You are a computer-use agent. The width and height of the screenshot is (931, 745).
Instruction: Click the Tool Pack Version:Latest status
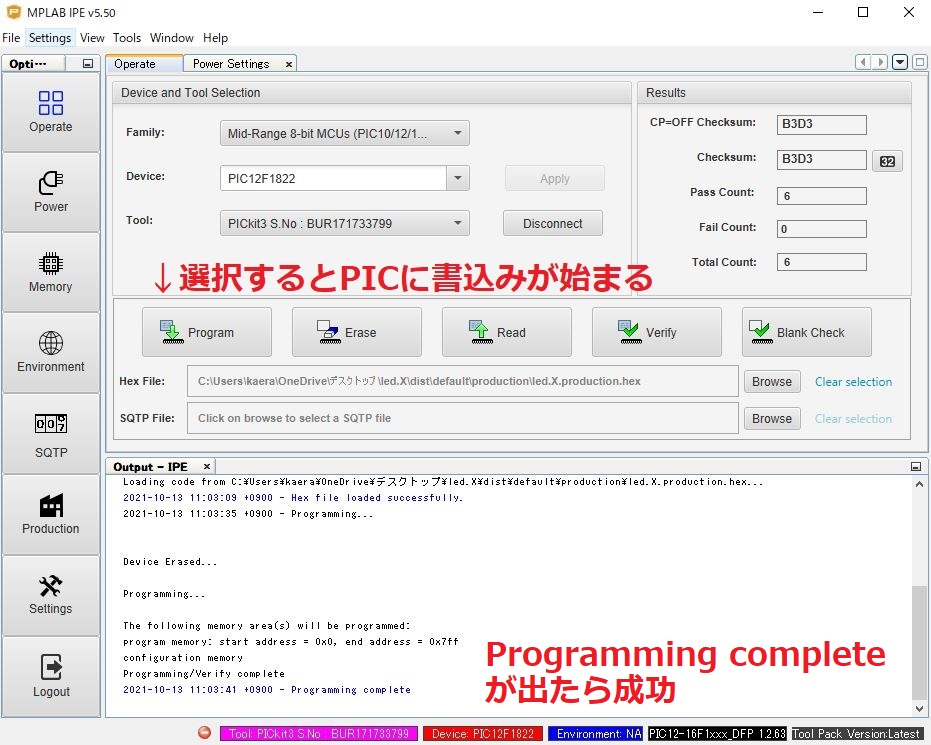(857, 734)
